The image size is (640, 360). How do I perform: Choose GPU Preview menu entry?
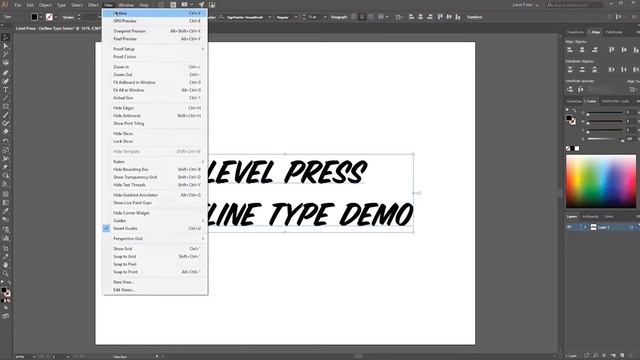pos(155,21)
